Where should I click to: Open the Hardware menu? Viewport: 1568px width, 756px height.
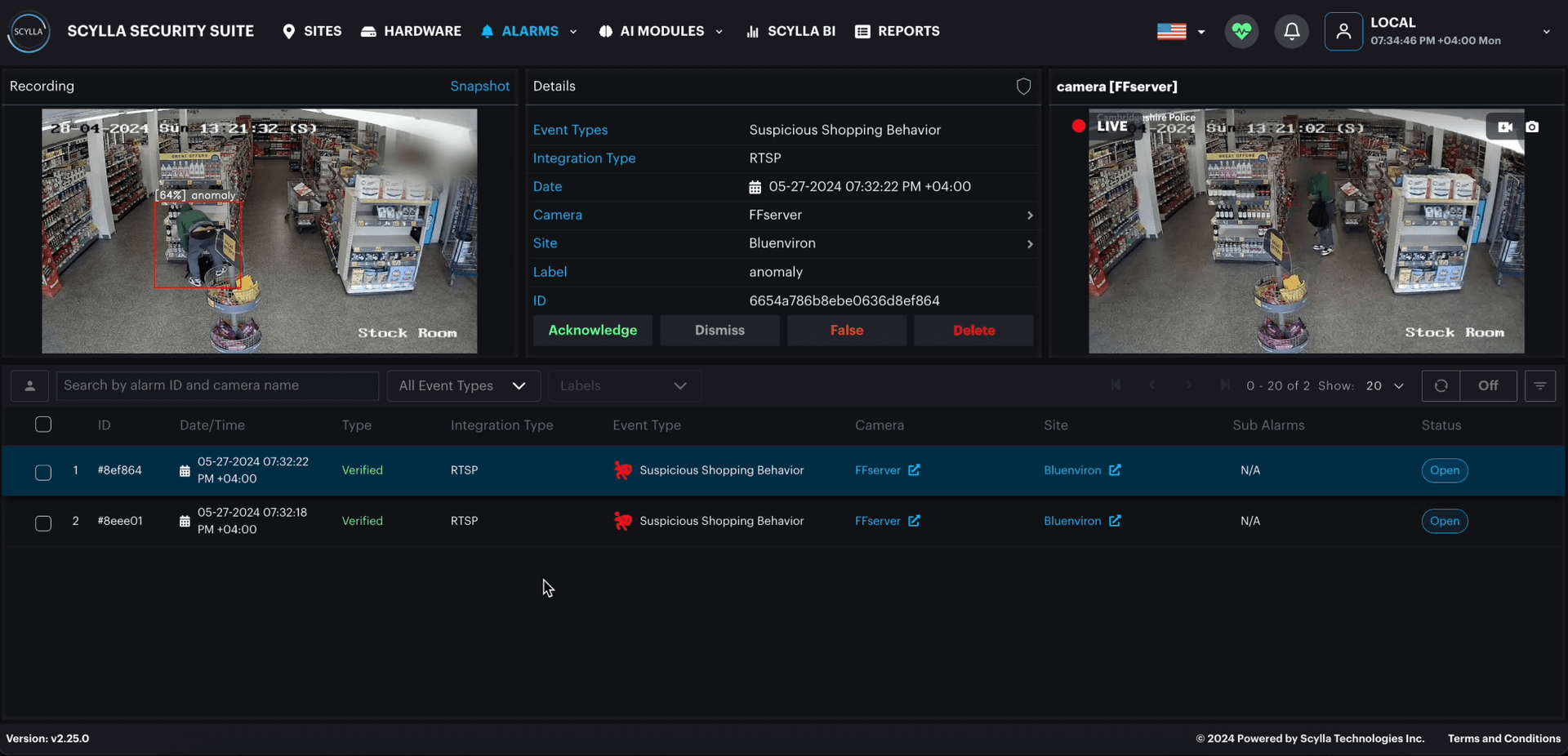[x=411, y=31]
